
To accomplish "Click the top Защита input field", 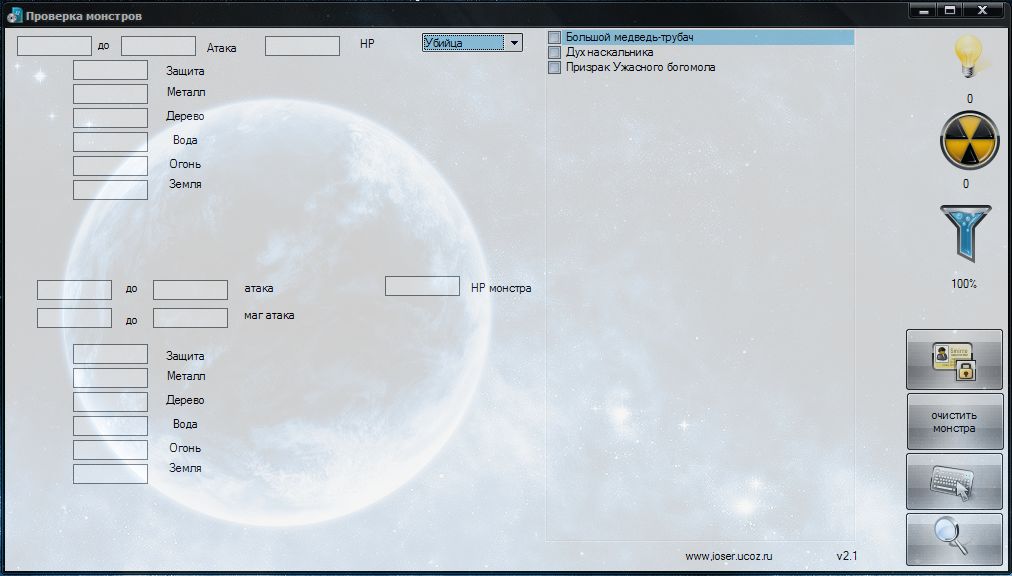I will (110, 70).
